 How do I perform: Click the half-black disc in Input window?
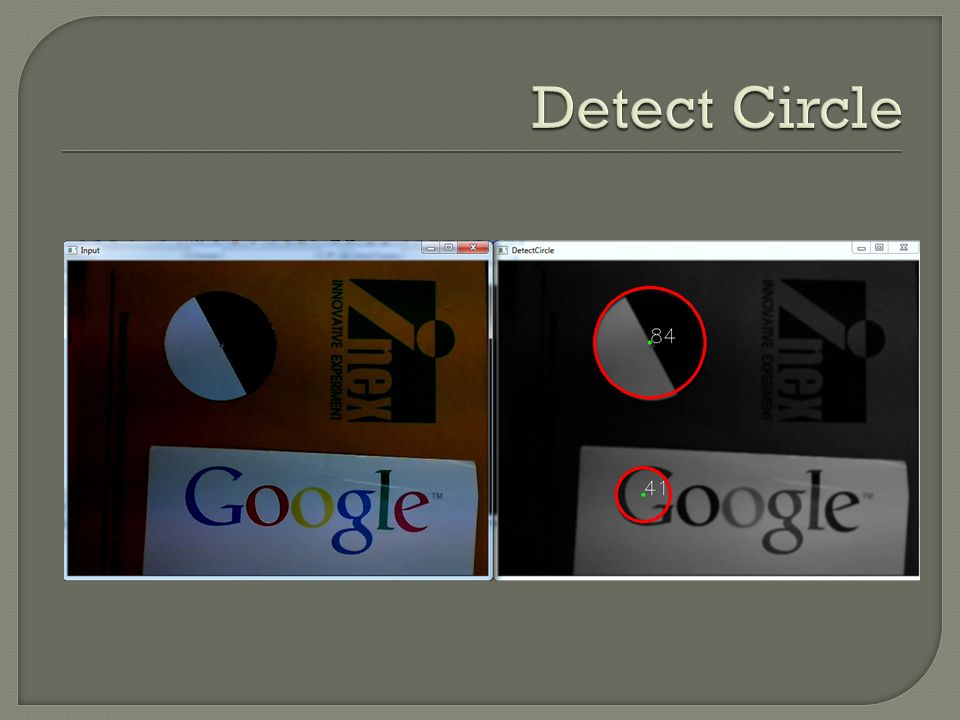click(220, 346)
